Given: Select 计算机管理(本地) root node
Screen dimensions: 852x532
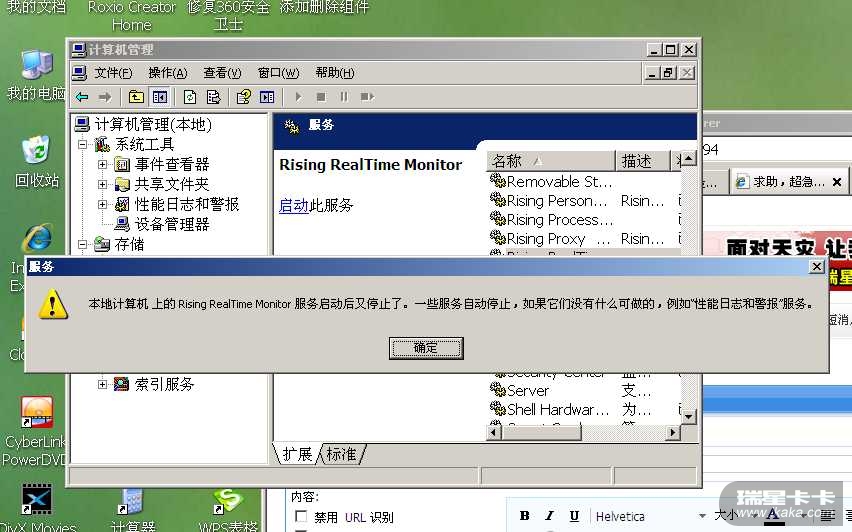Looking at the screenshot, I should [x=153, y=124].
